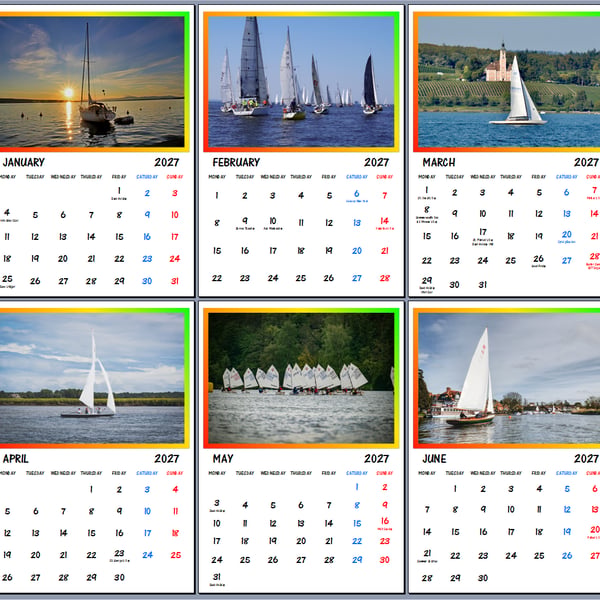
Task: Select January 16 Saturday date
Action: tap(147, 237)
